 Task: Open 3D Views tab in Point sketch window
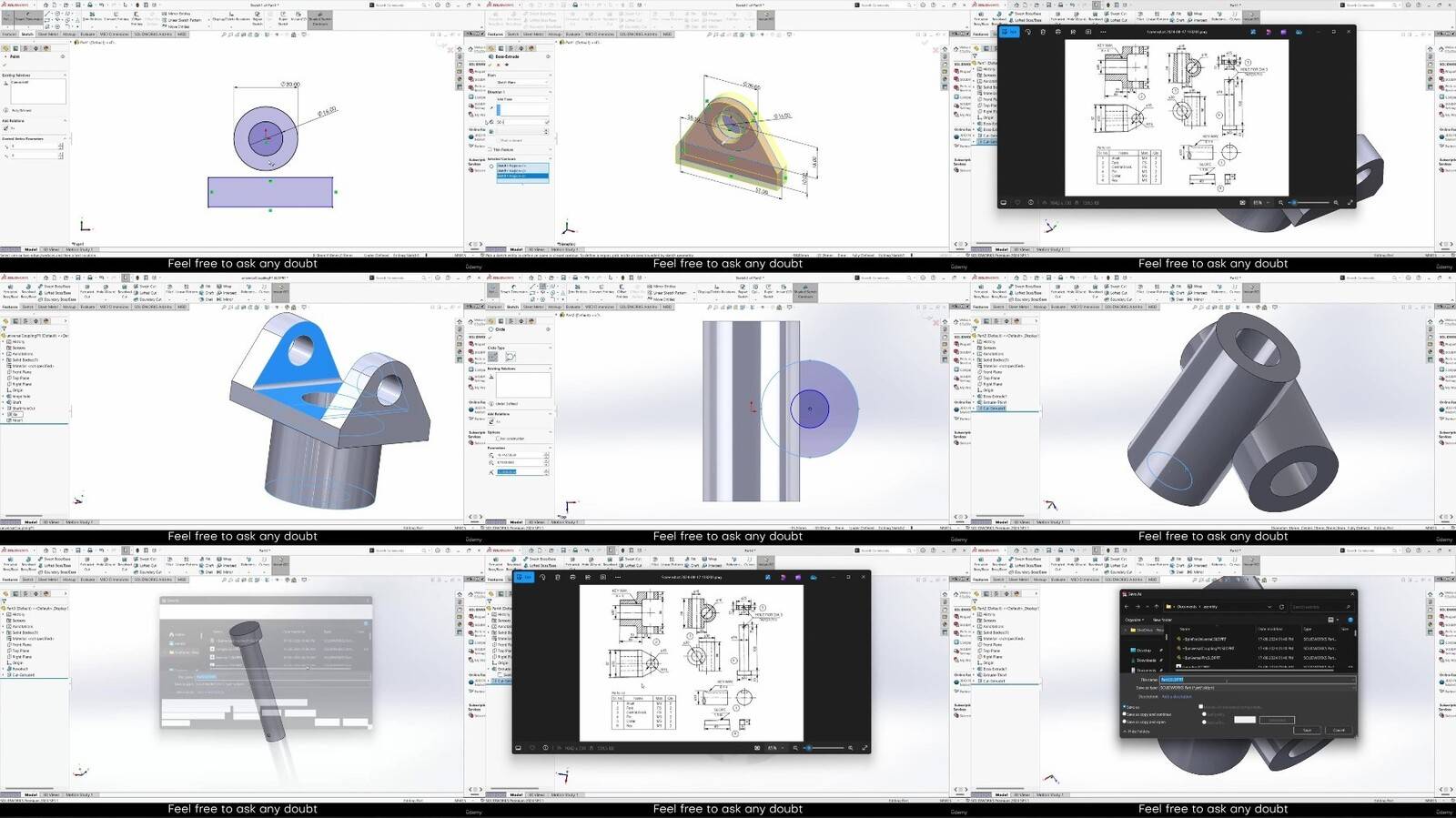pyautogui.click(x=51, y=248)
